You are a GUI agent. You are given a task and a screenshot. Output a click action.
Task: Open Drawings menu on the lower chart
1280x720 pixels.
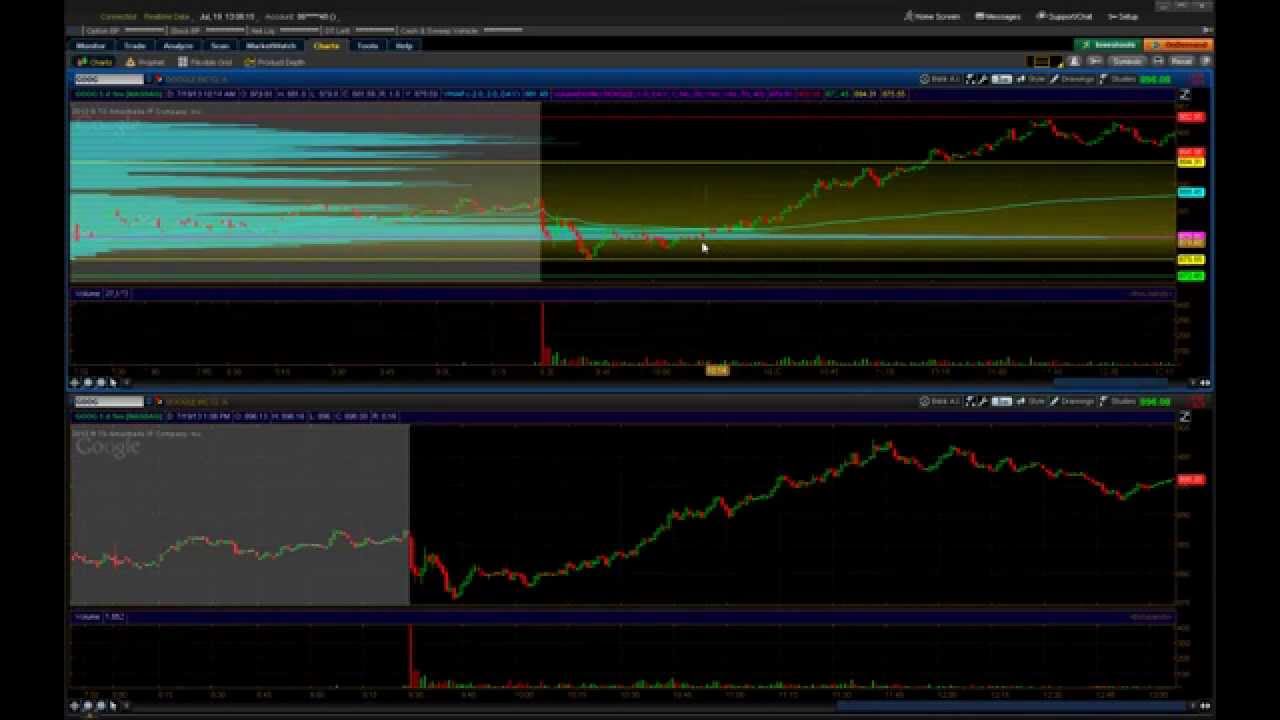click(x=1073, y=401)
